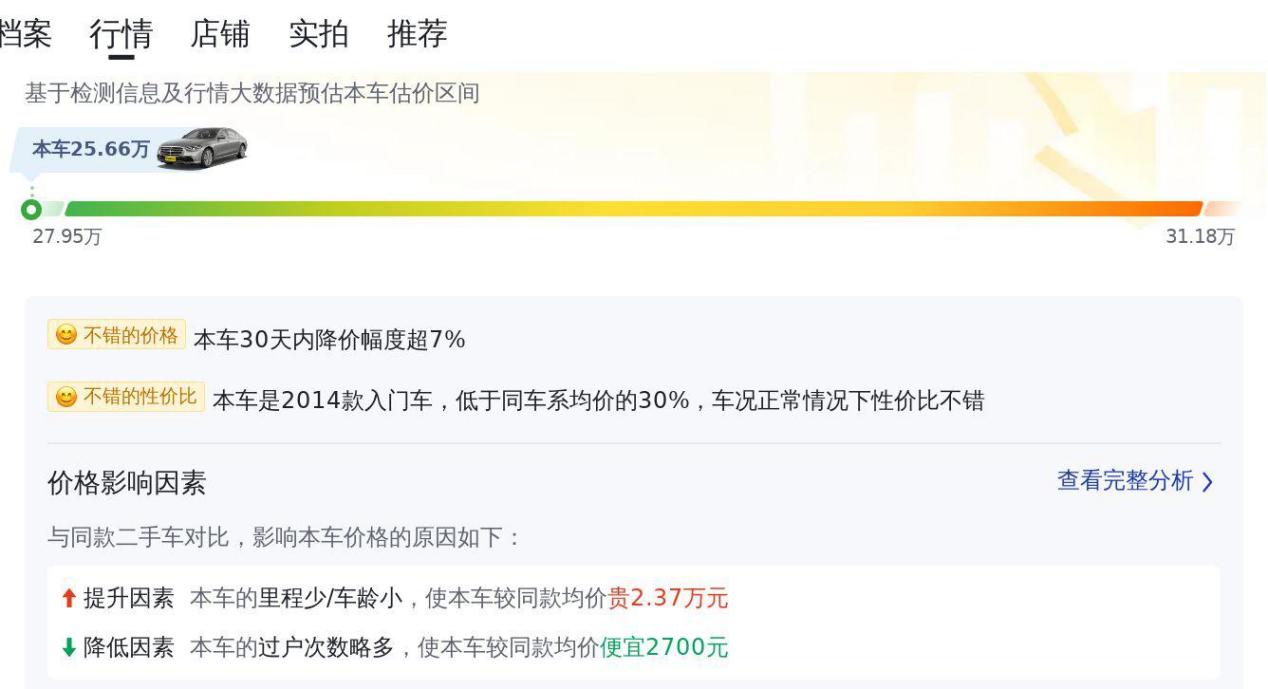Open the 店铺 tab
This screenshot has width=1268, height=689.
[x=220, y=34]
